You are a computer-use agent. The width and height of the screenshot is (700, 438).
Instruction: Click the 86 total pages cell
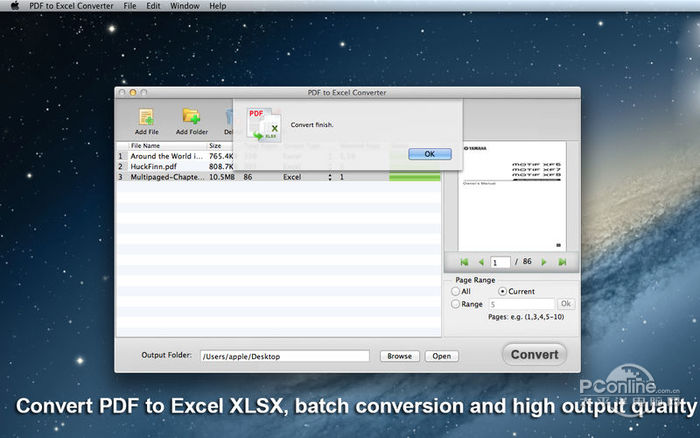pyautogui.click(x=248, y=177)
